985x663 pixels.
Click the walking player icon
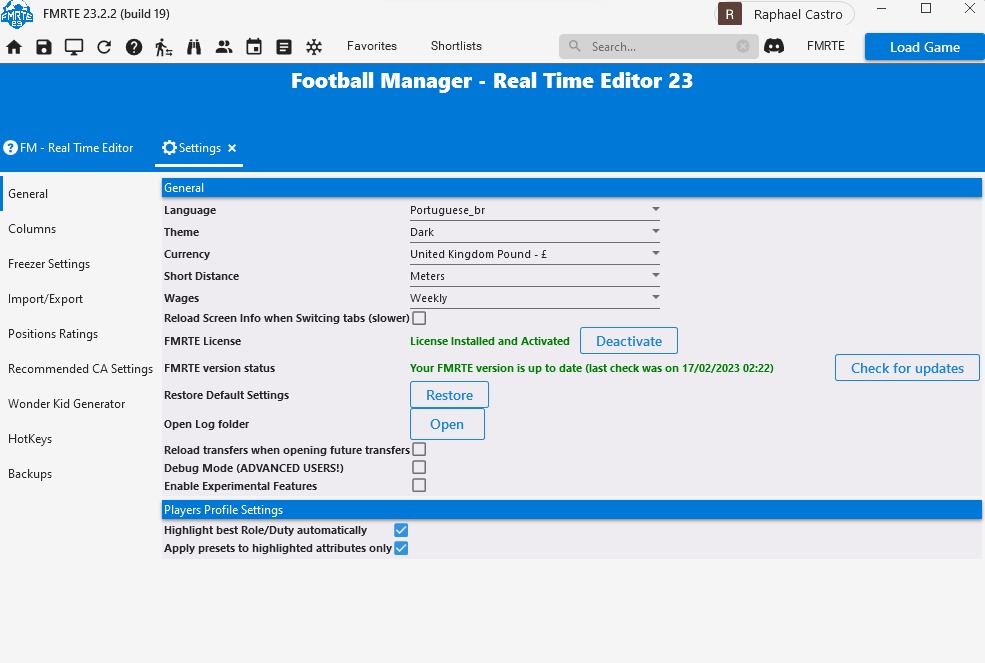(x=163, y=47)
